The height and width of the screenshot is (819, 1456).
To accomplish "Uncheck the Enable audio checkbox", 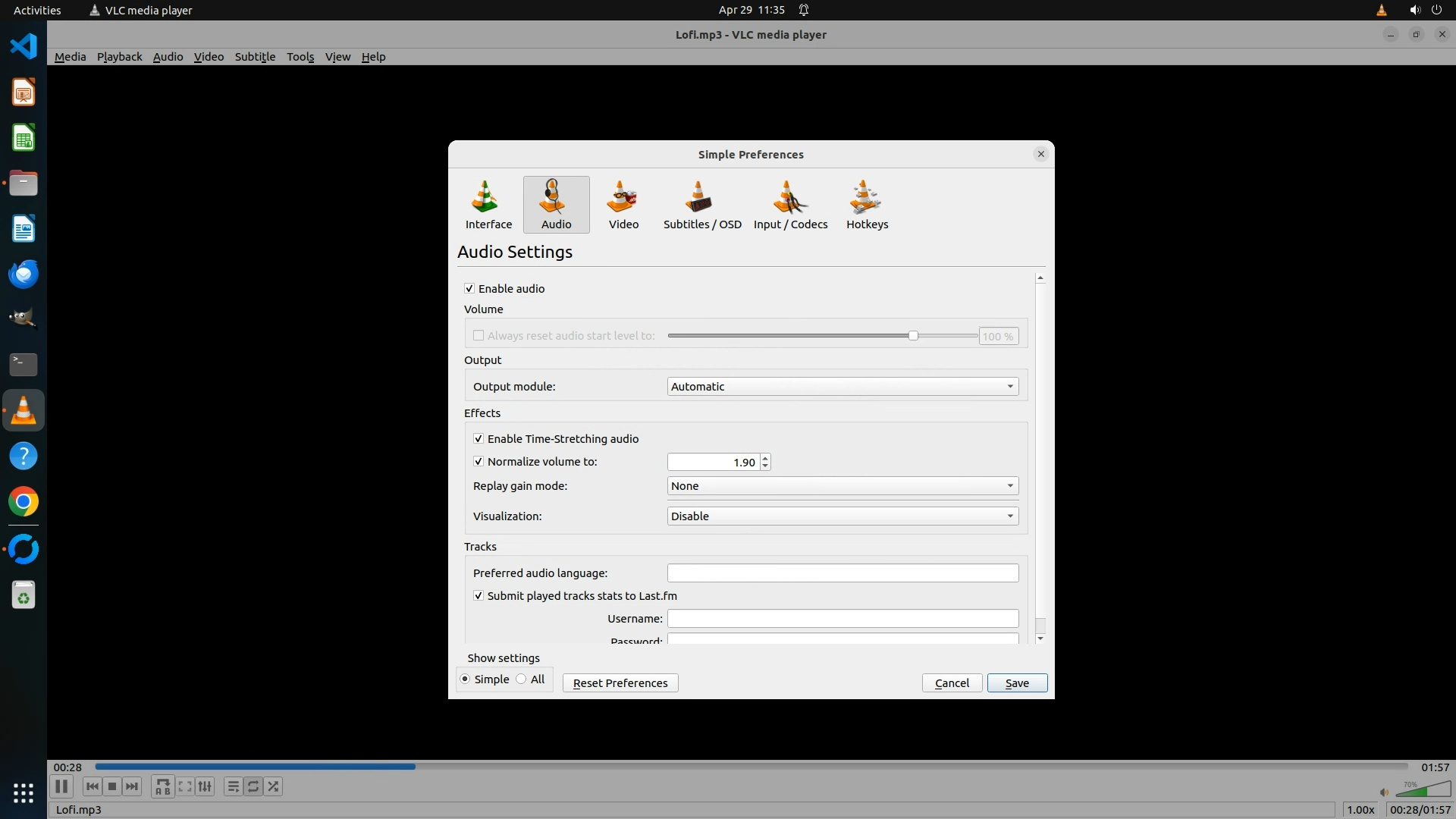I will (x=469, y=289).
